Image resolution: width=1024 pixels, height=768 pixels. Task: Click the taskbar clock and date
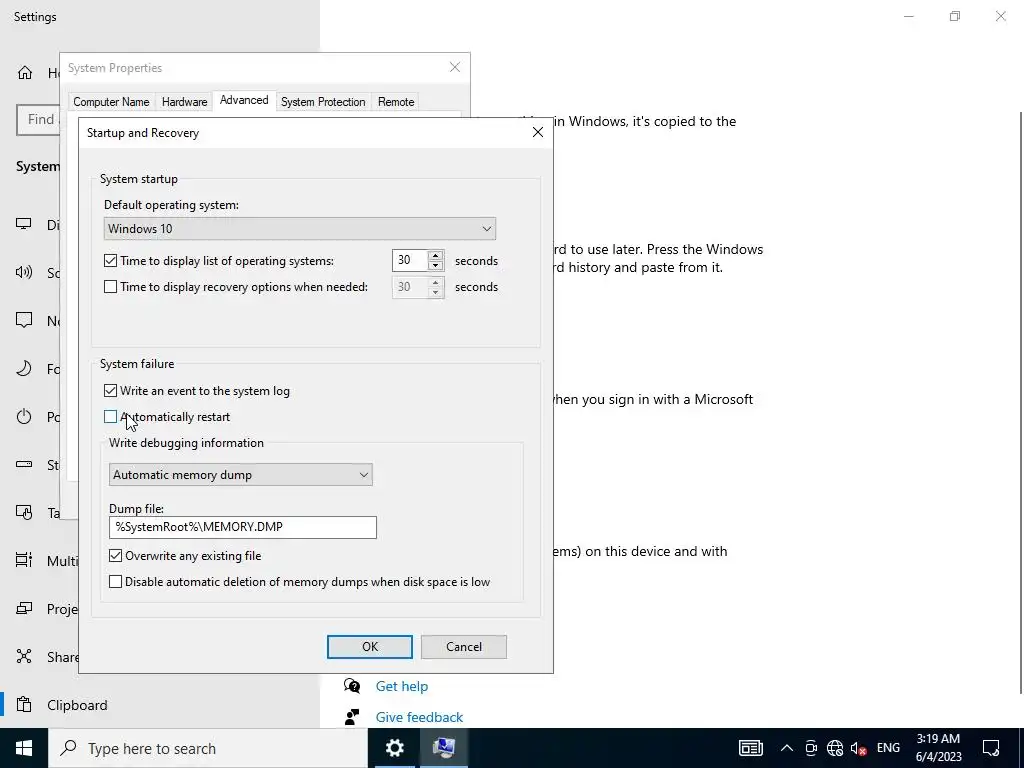pyautogui.click(x=938, y=748)
